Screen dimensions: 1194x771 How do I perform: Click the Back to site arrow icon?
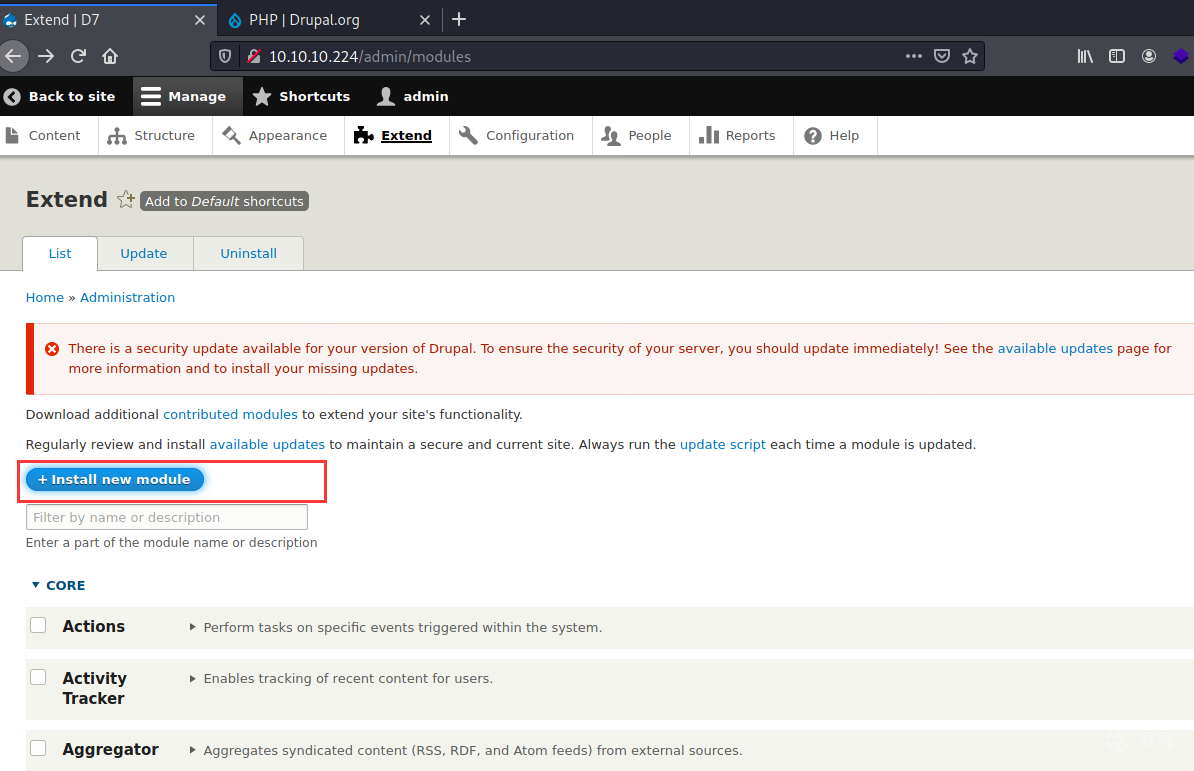point(12,97)
